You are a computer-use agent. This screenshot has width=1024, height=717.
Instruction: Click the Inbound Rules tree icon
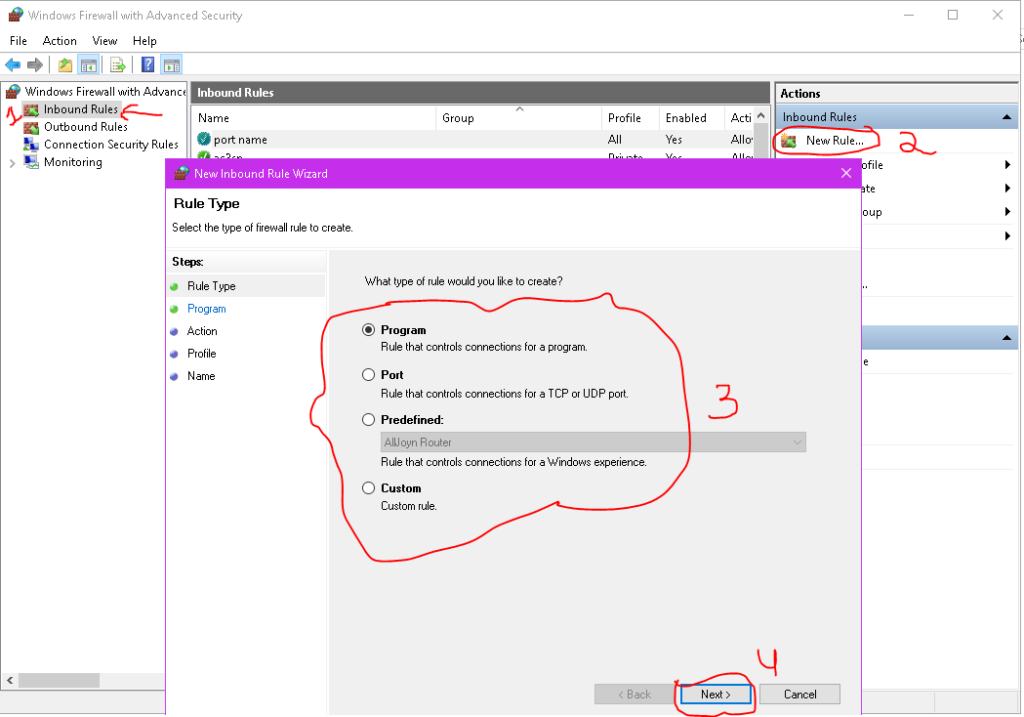tap(31, 109)
